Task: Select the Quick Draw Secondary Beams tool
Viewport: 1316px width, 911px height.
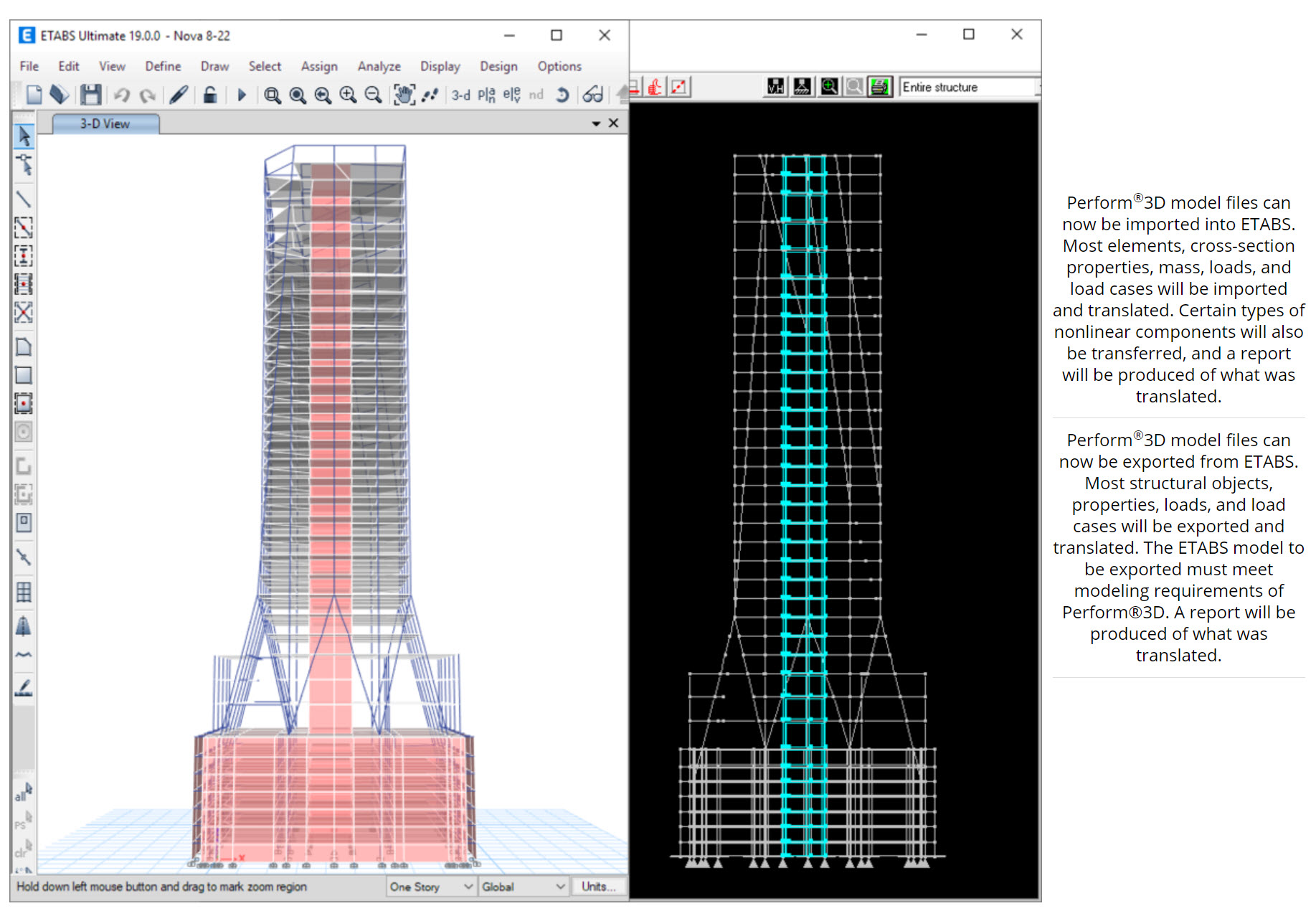Action: tap(24, 284)
